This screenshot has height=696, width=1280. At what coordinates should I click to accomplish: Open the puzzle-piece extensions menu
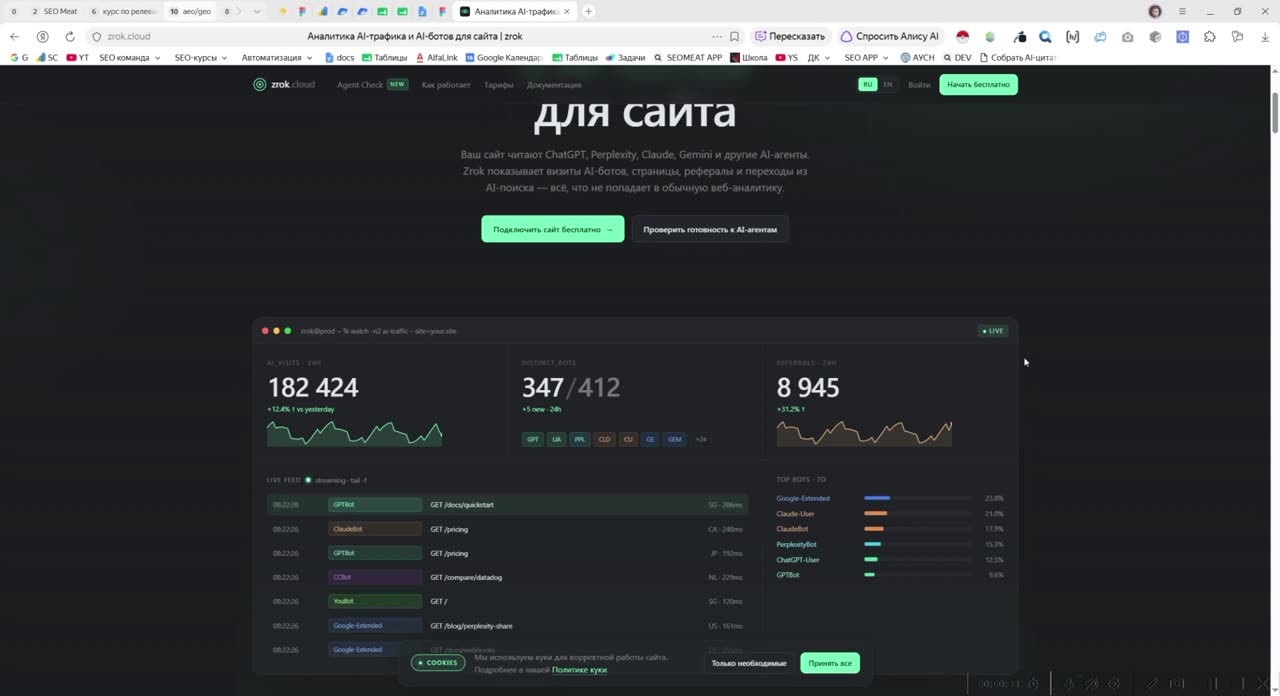tap(1209, 37)
